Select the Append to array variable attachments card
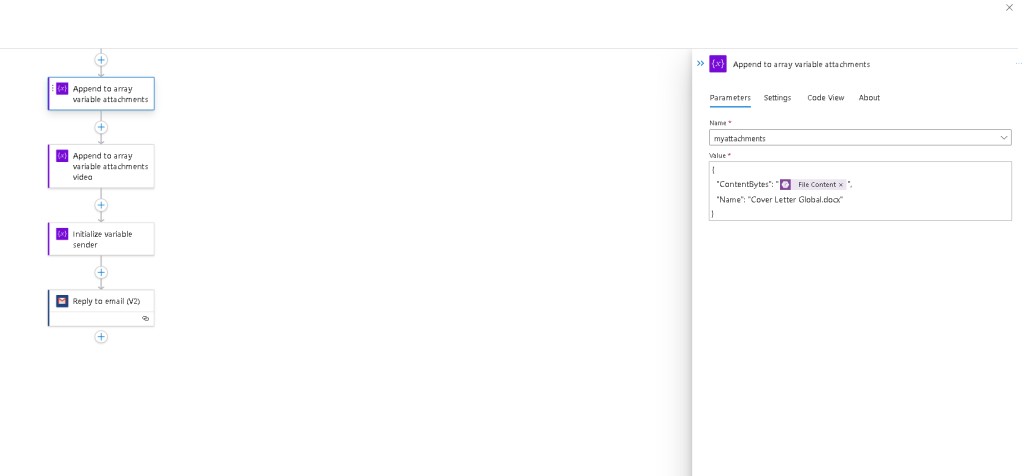 click(x=101, y=93)
